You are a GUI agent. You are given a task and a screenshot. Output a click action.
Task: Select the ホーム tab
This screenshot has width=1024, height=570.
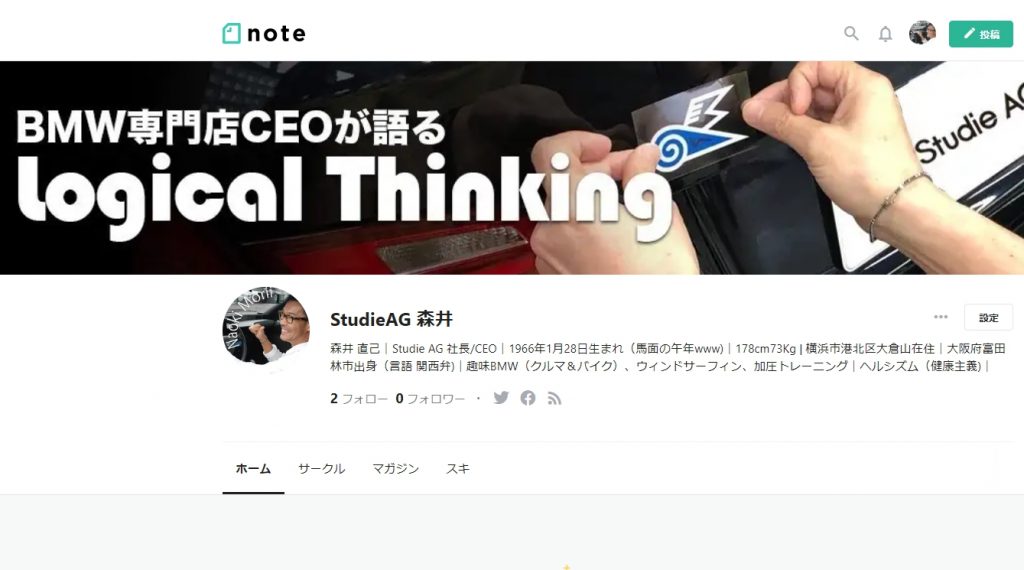tap(253, 469)
